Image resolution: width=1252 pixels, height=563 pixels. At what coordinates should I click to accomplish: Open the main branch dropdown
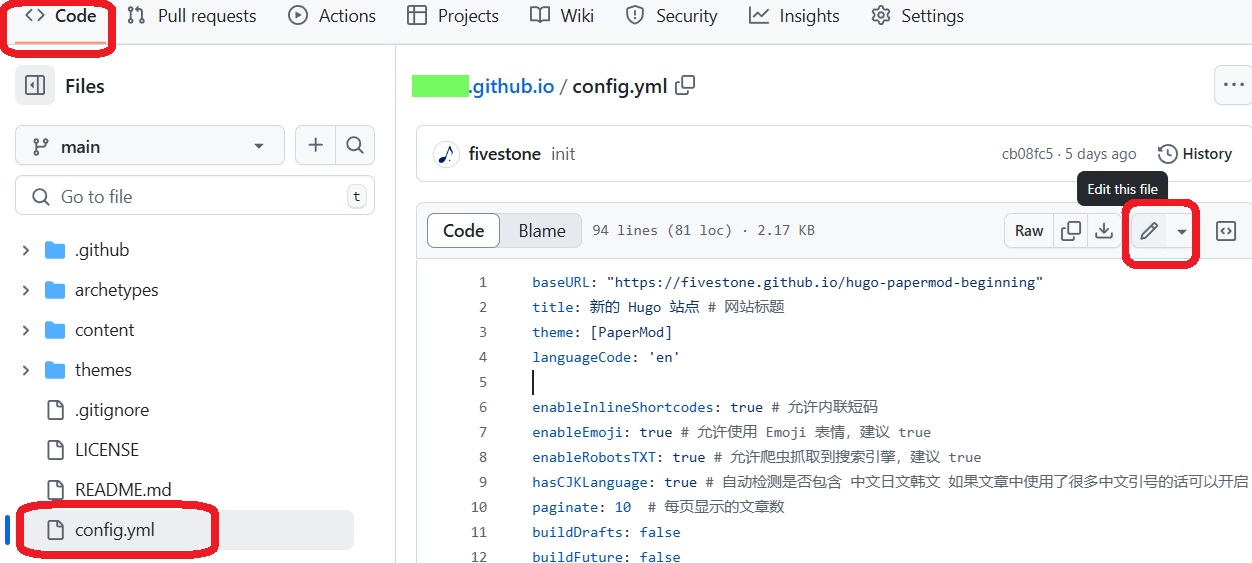click(150, 146)
